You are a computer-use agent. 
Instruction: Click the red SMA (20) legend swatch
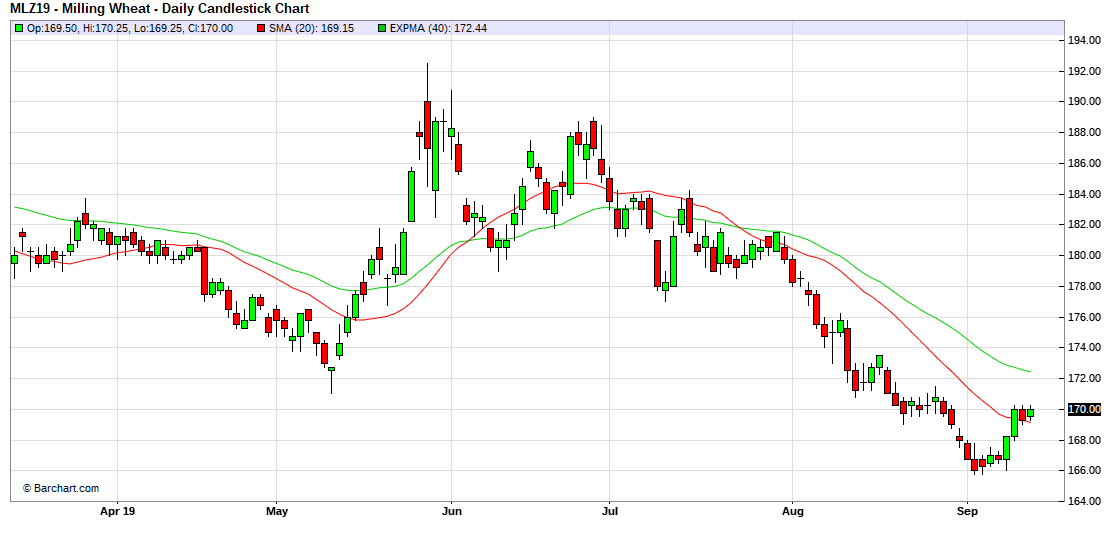point(261,28)
